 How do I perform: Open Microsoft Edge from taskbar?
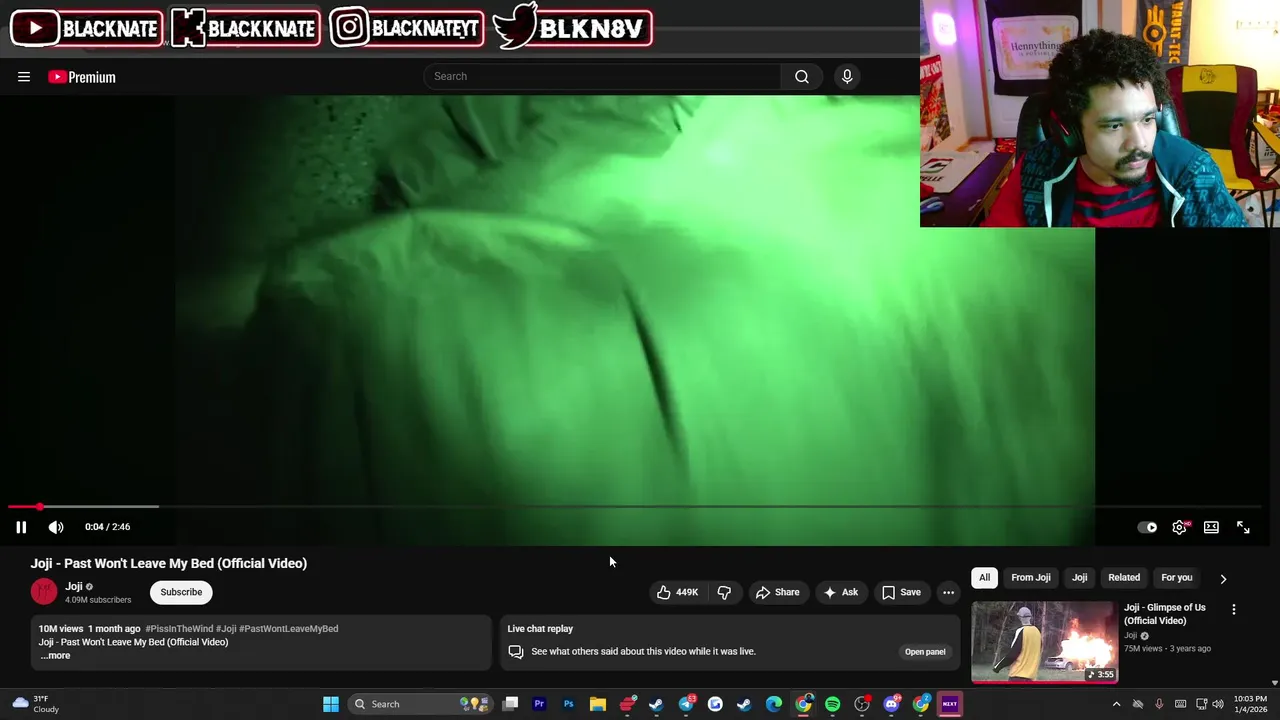tap(774, 704)
